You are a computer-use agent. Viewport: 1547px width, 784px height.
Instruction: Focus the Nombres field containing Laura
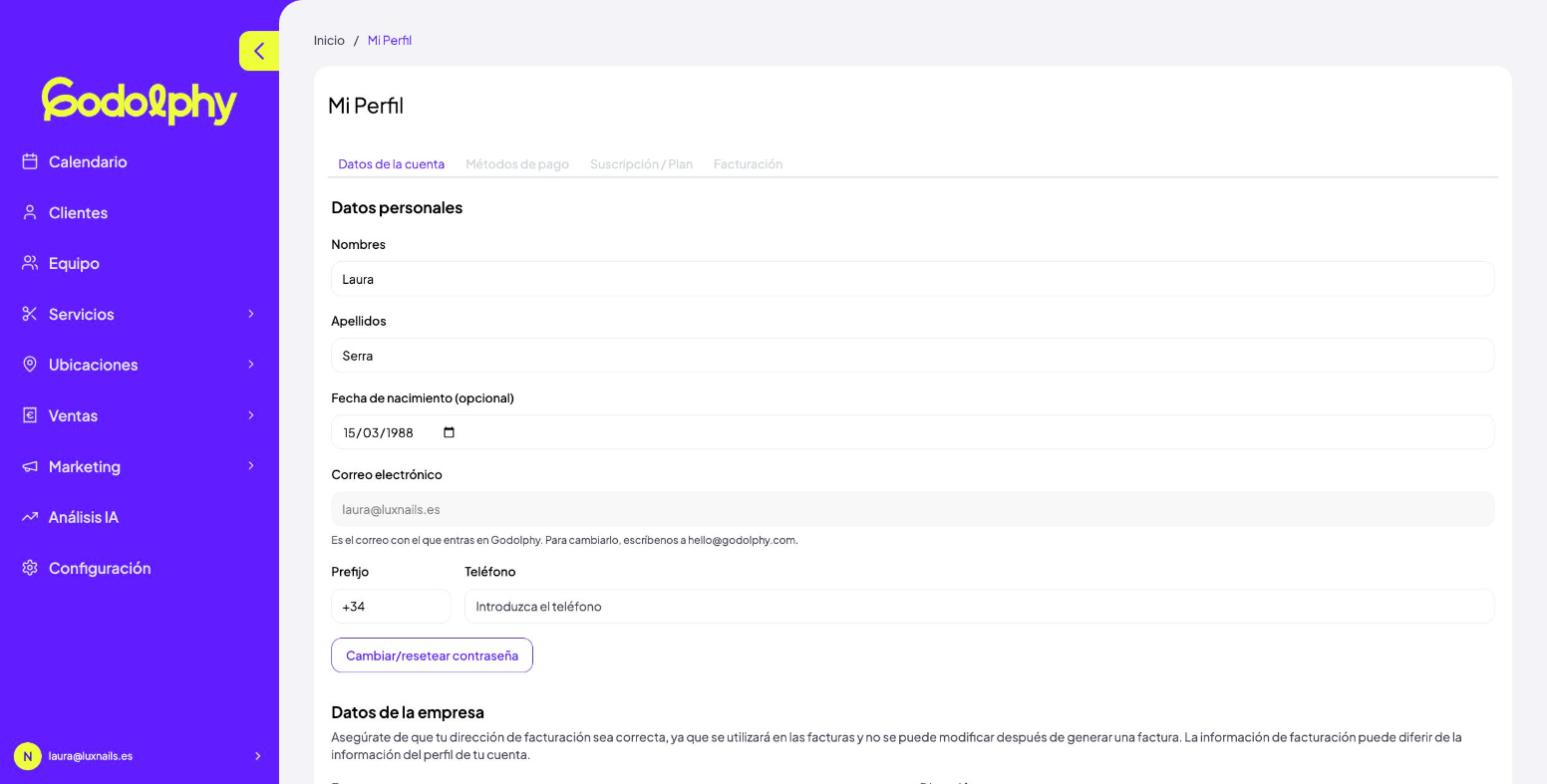click(913, 279)
